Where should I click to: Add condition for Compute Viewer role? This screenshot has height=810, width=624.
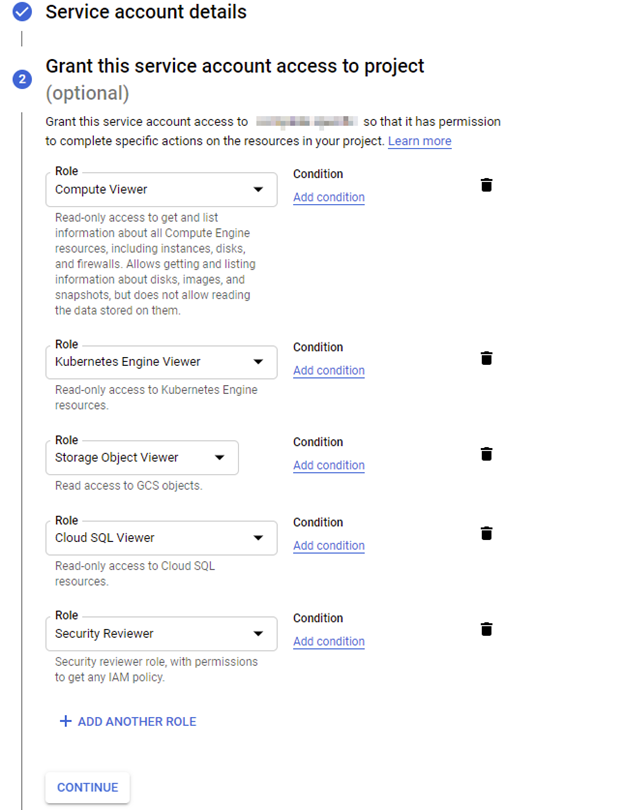(x=329, y=197)
